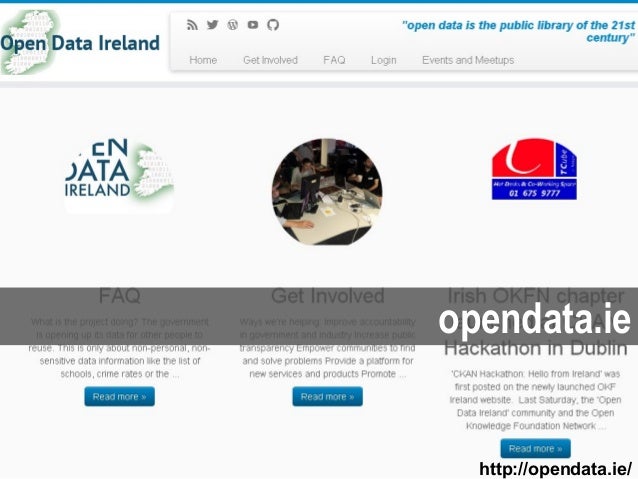Select FAQ in the navigation bar
The width and height of the screenshot is (638, 479).
pyautogui.click(x=334, y=60)
